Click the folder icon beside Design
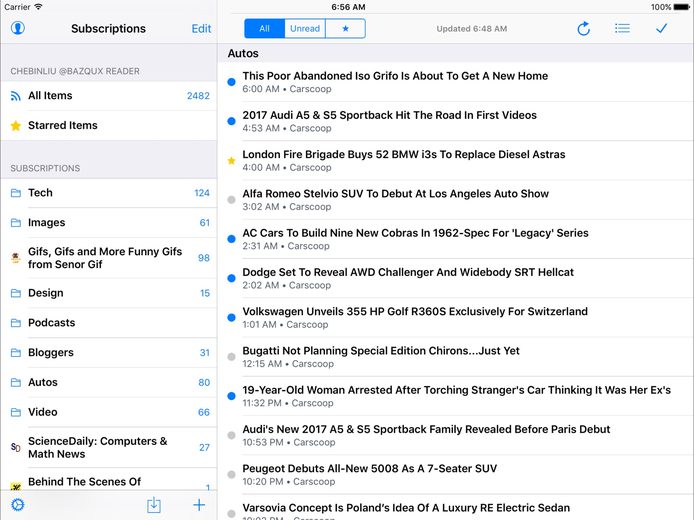694x520 pixels. click(15, 293)
